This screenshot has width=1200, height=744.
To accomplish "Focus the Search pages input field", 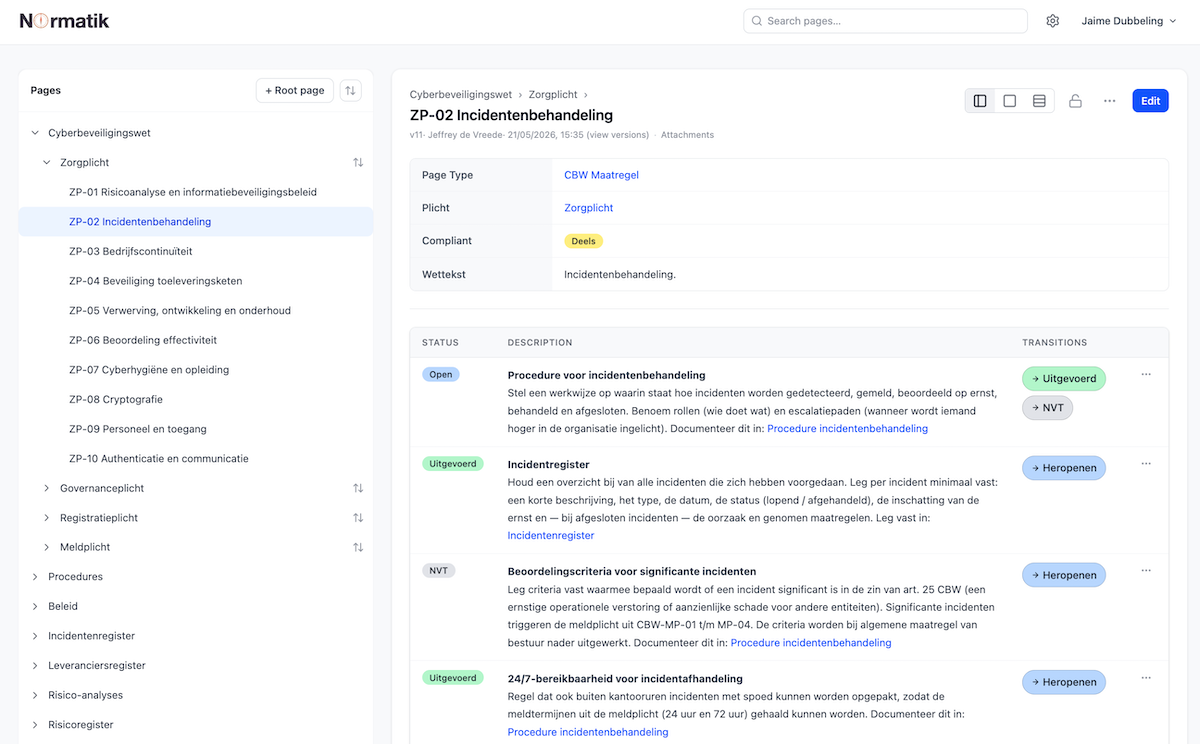I will point(885,21).
